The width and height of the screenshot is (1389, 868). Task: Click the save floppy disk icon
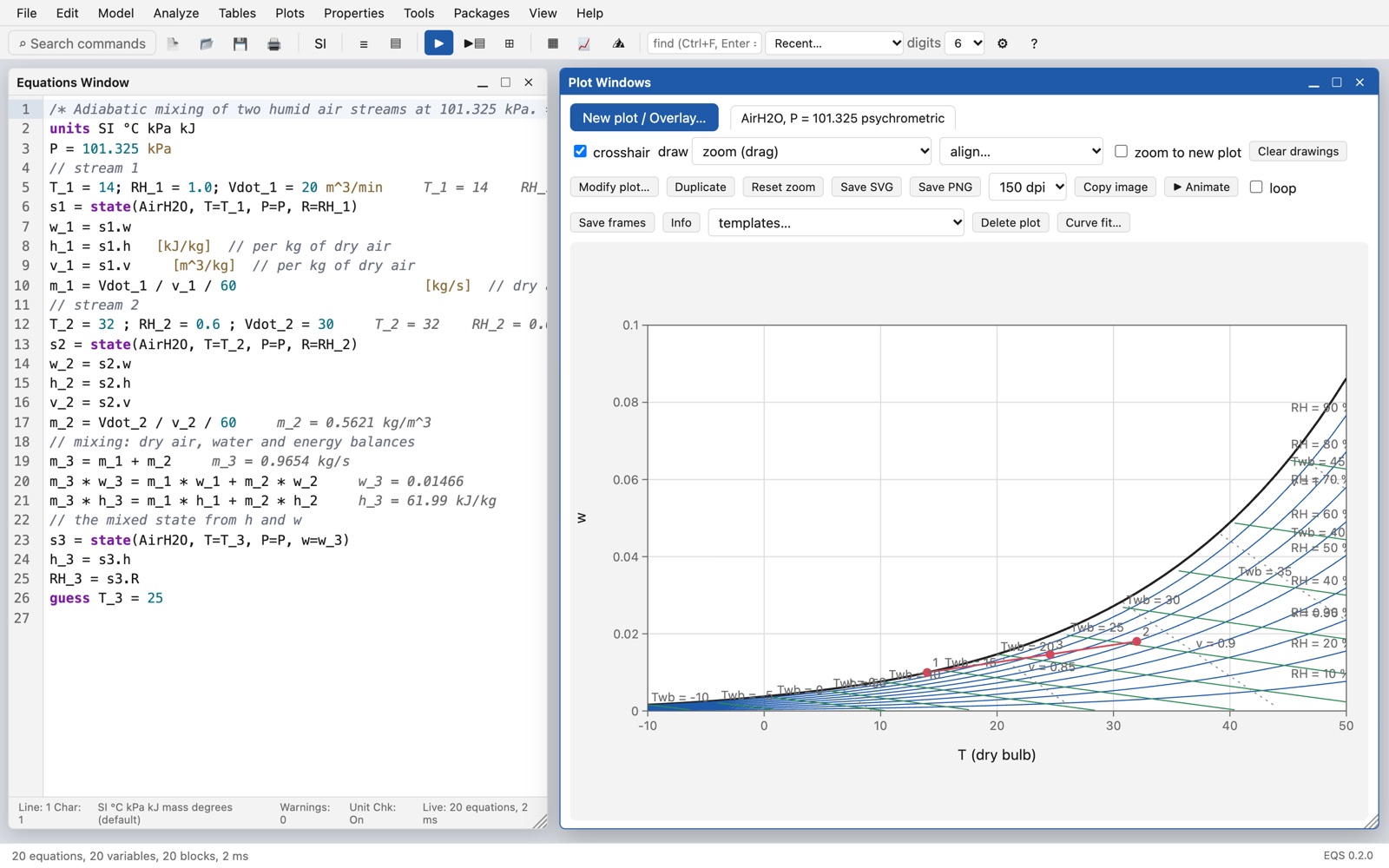pyautogui.click(x=240, y=43)
